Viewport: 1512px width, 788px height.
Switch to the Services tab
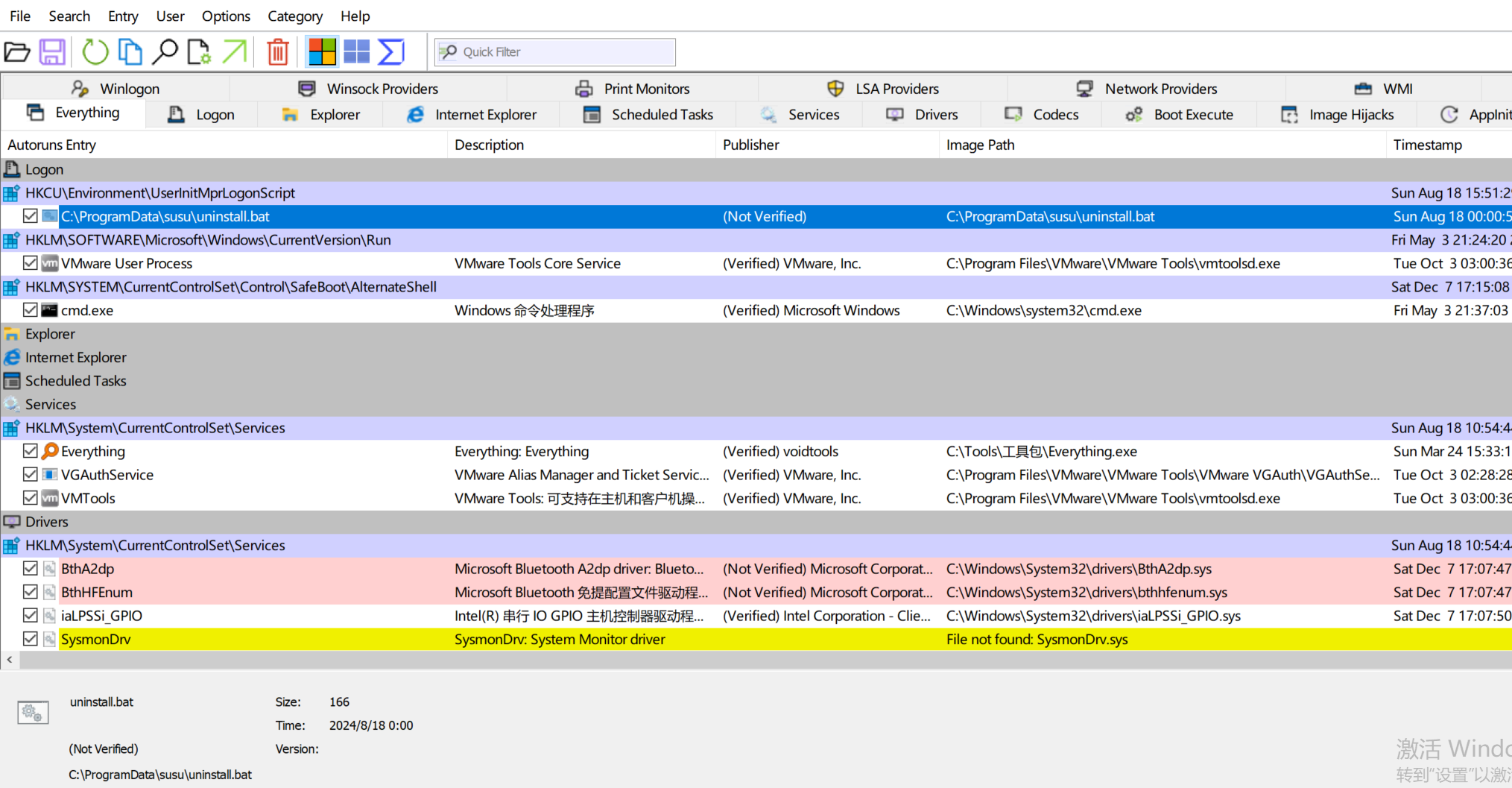point(800,115)
